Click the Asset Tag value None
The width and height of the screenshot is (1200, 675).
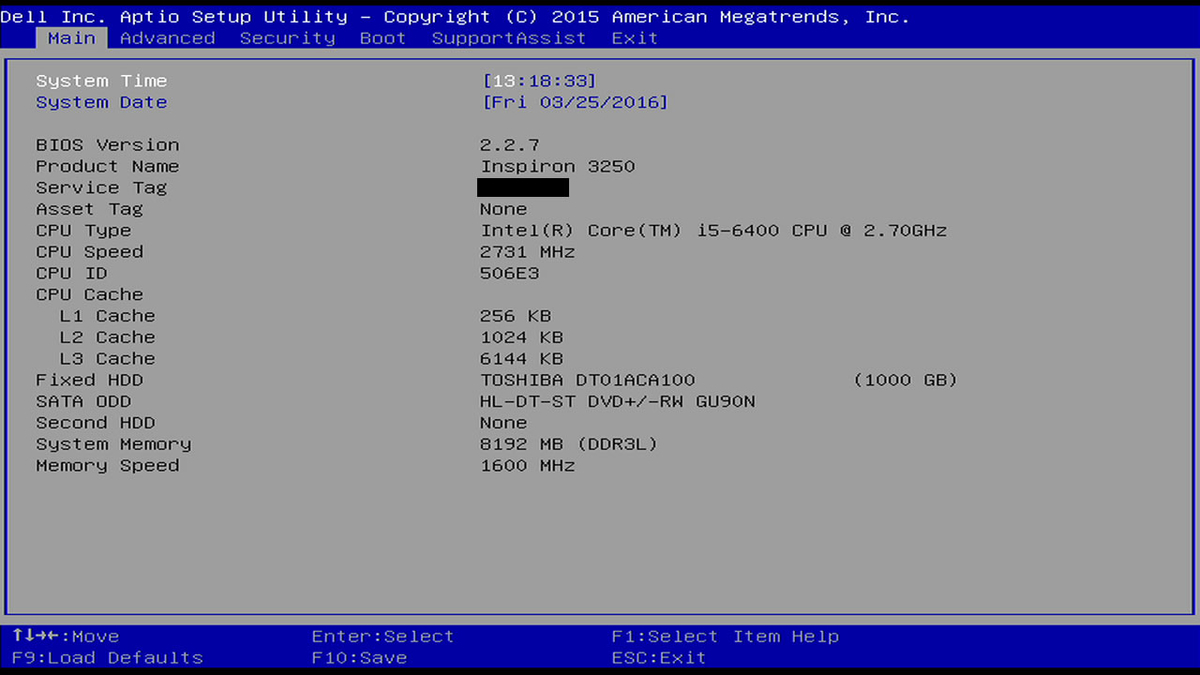pos(504,209)
